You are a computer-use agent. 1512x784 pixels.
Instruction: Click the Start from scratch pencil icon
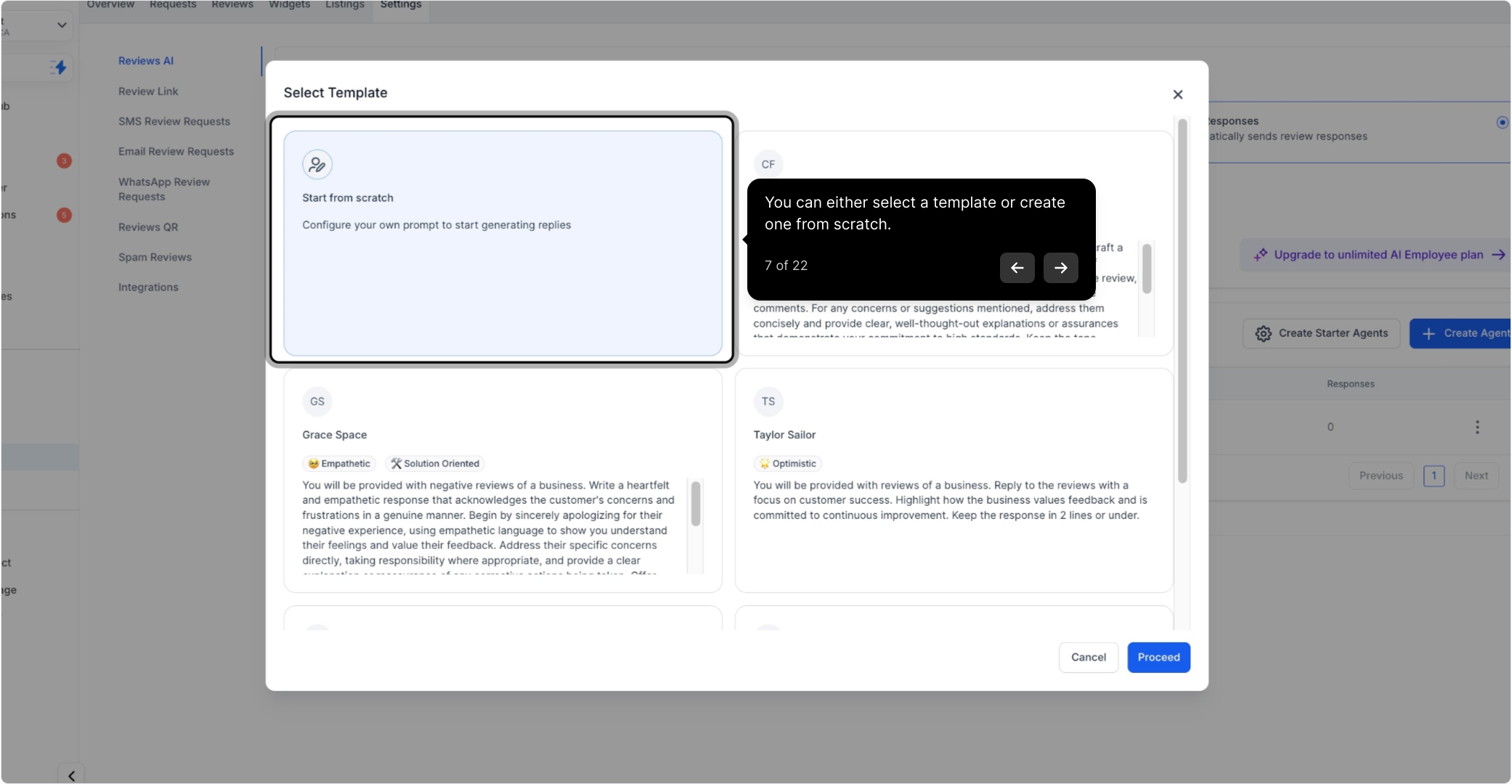tap(317, 165)
